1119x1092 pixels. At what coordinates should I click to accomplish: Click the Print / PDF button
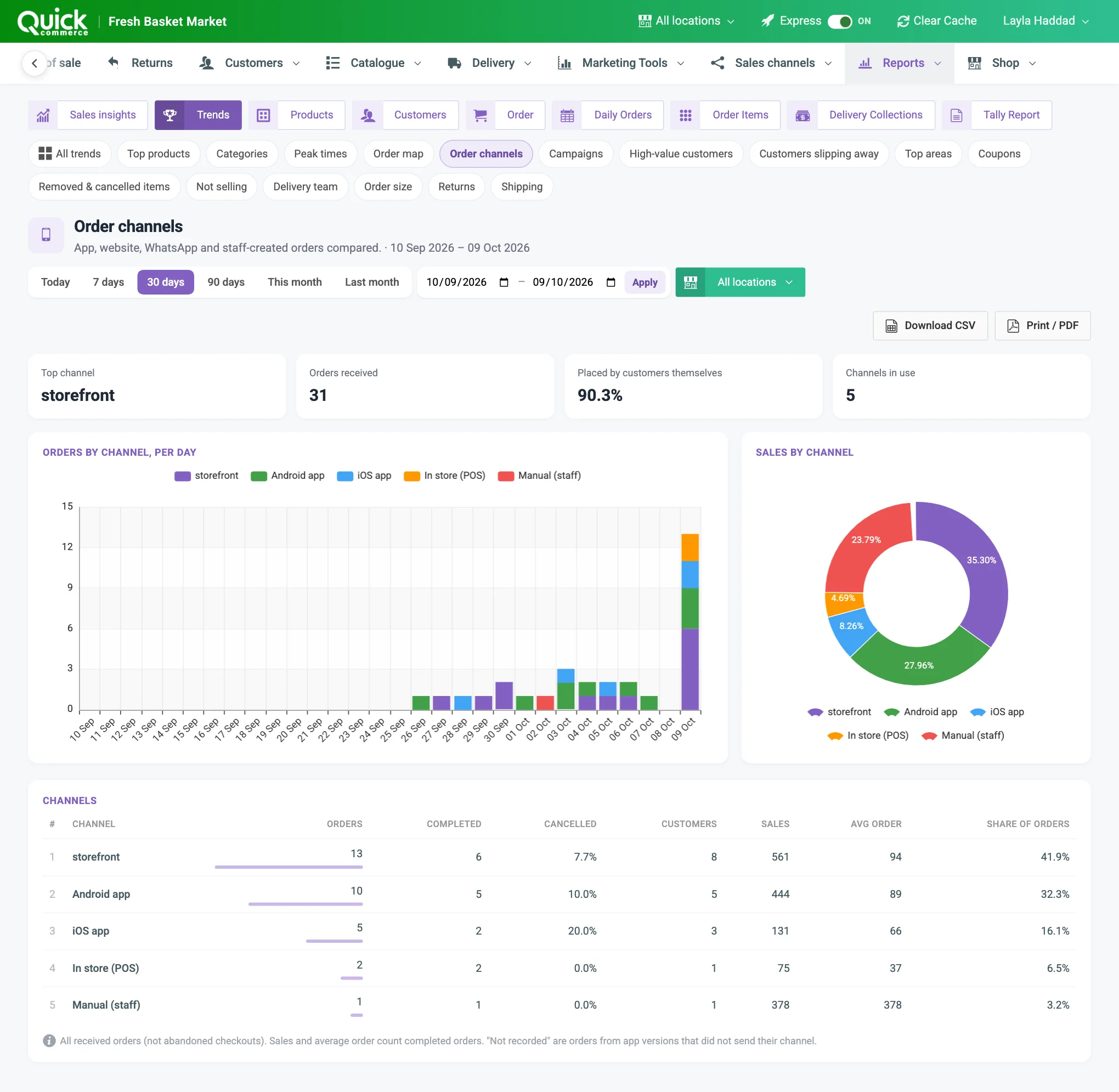[x=1042, y=326]
